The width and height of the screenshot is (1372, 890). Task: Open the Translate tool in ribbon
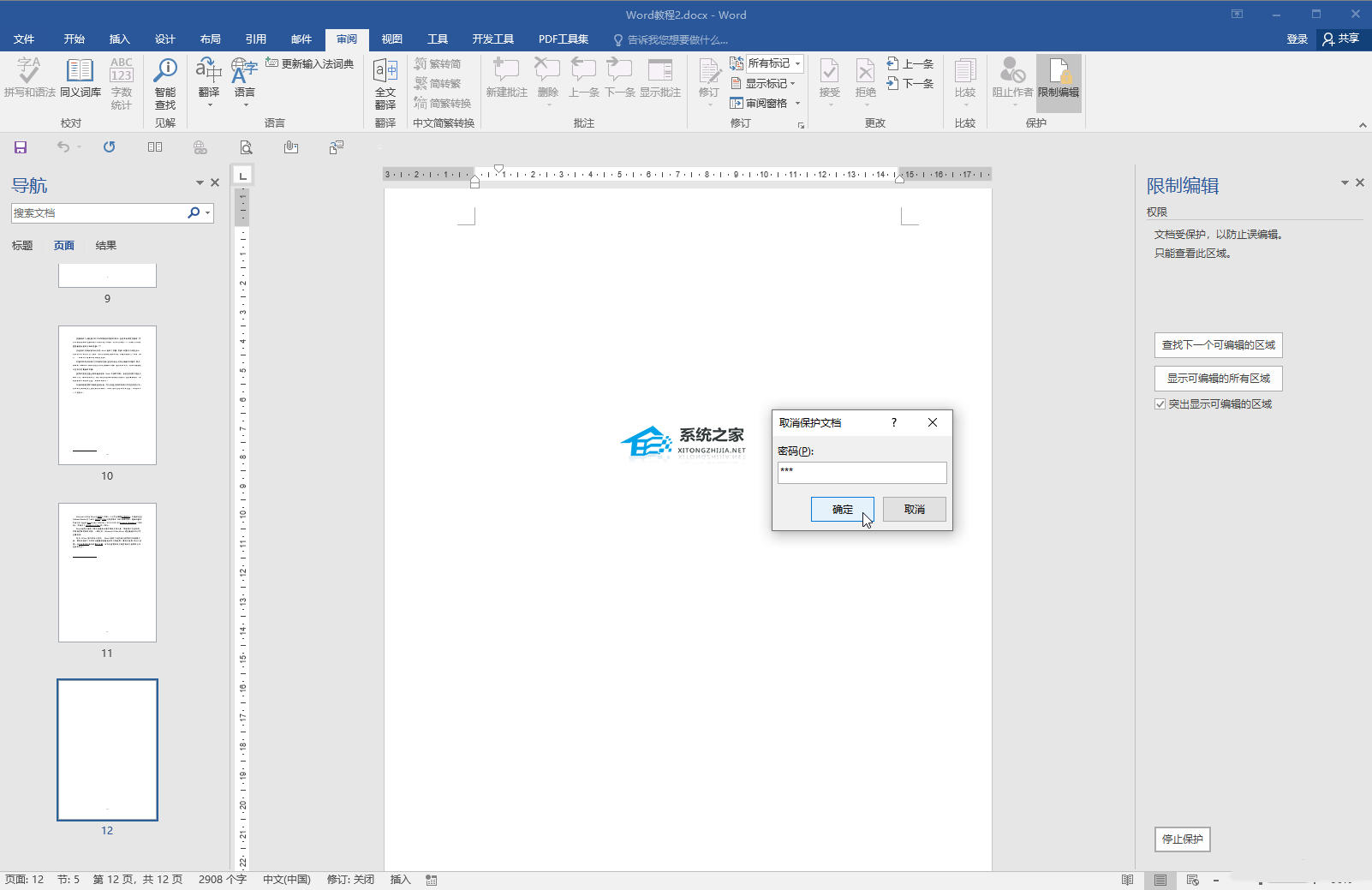coord(209,81)
